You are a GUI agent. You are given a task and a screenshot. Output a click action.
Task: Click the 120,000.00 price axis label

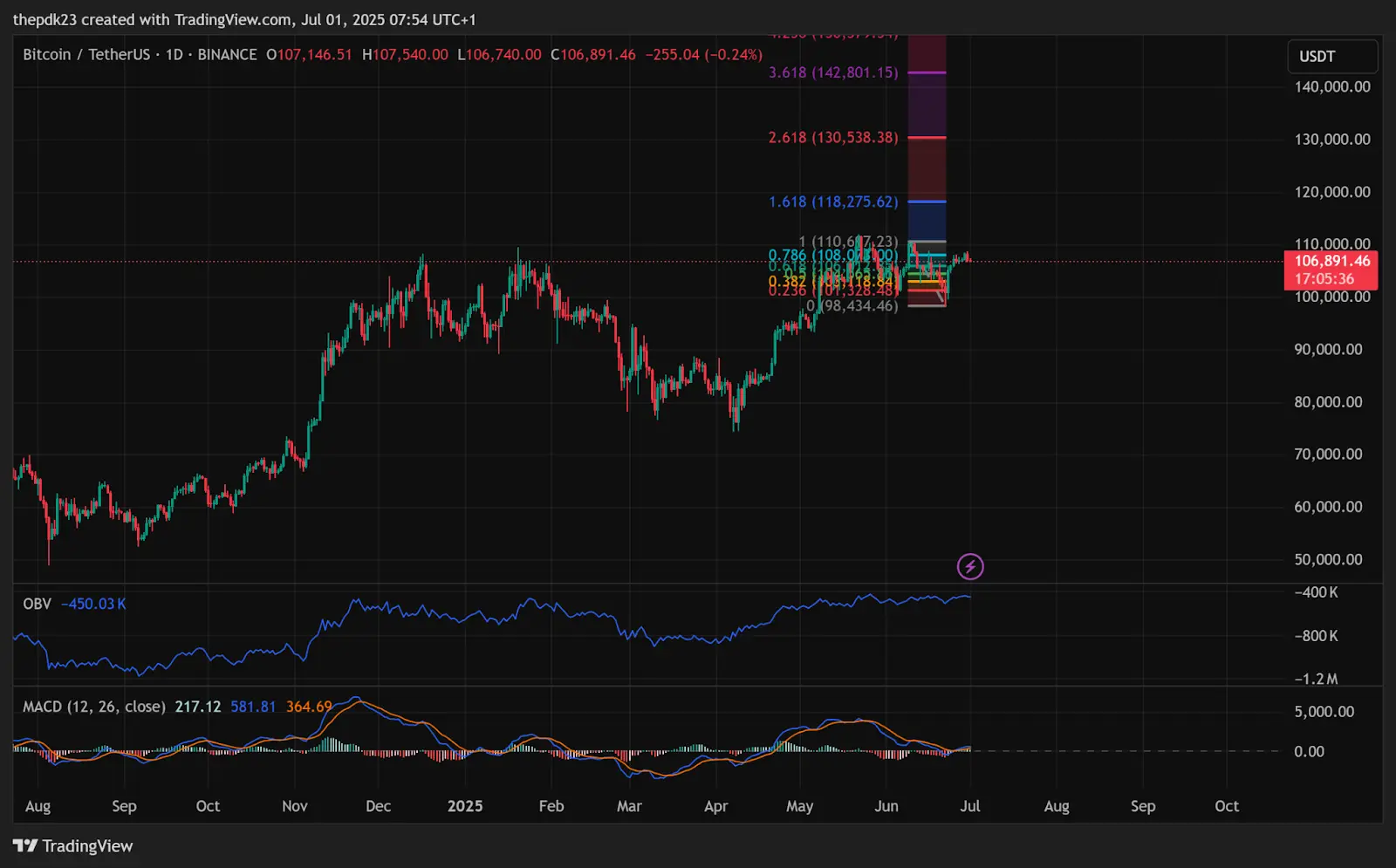point(1332,192)
